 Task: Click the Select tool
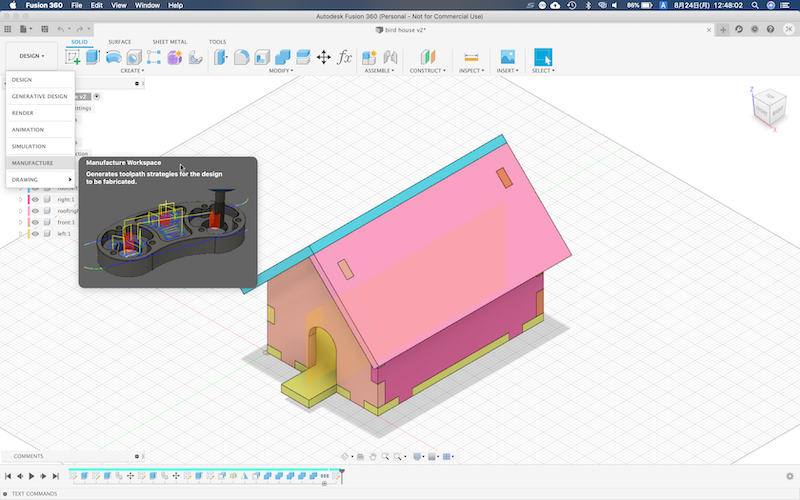[x=543, y=57]
